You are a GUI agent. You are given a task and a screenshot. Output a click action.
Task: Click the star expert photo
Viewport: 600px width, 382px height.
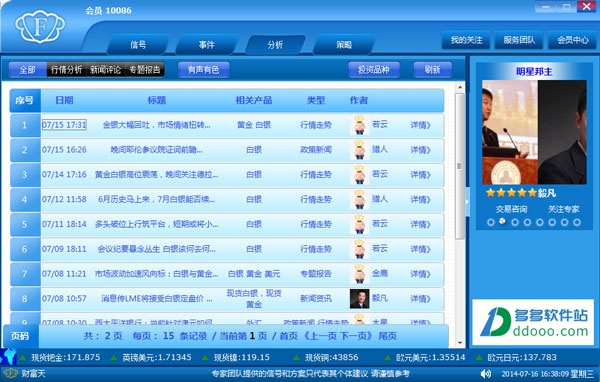tap(534, 132)
